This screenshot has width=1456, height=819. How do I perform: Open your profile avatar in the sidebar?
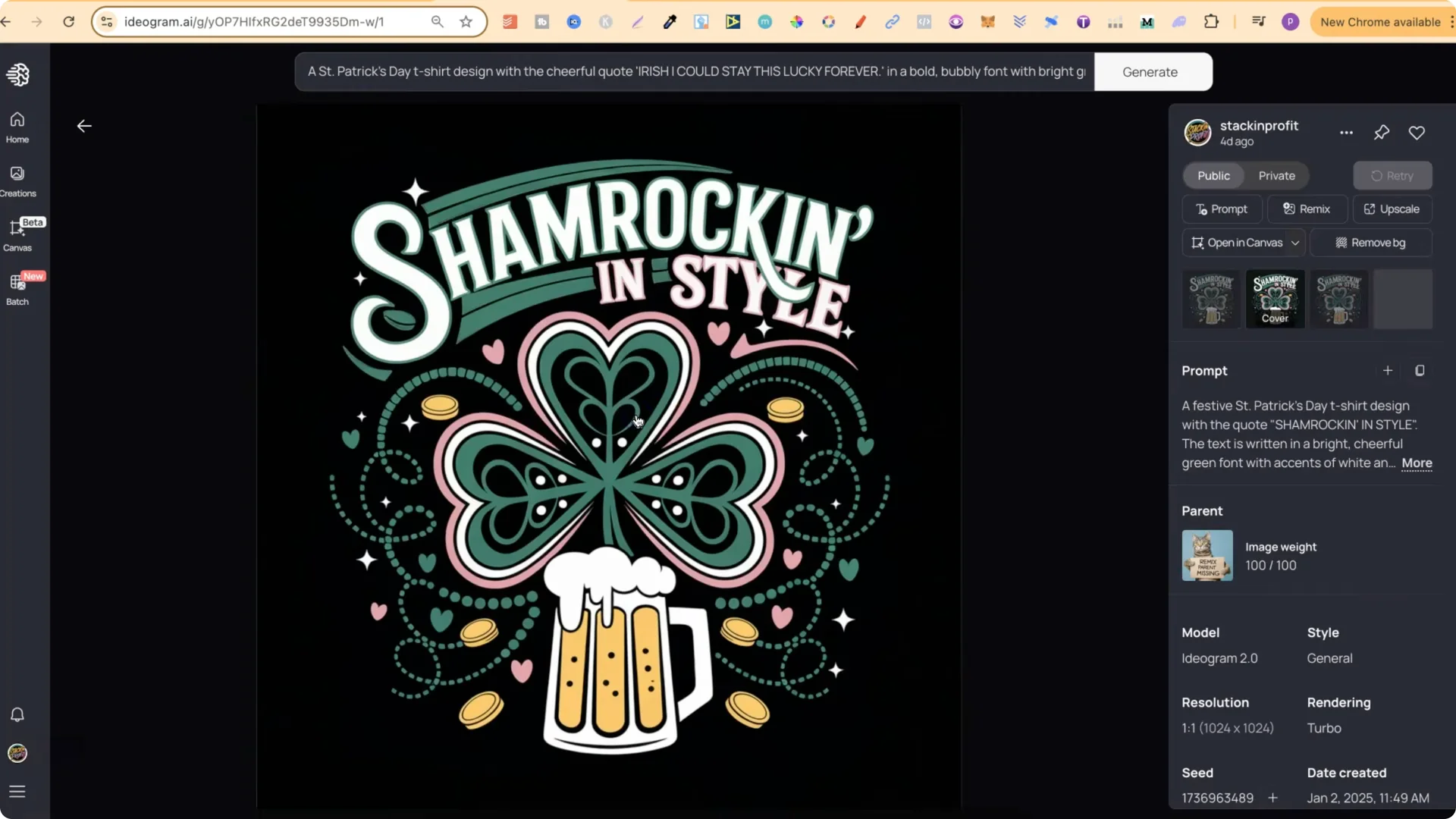[17, 753]
